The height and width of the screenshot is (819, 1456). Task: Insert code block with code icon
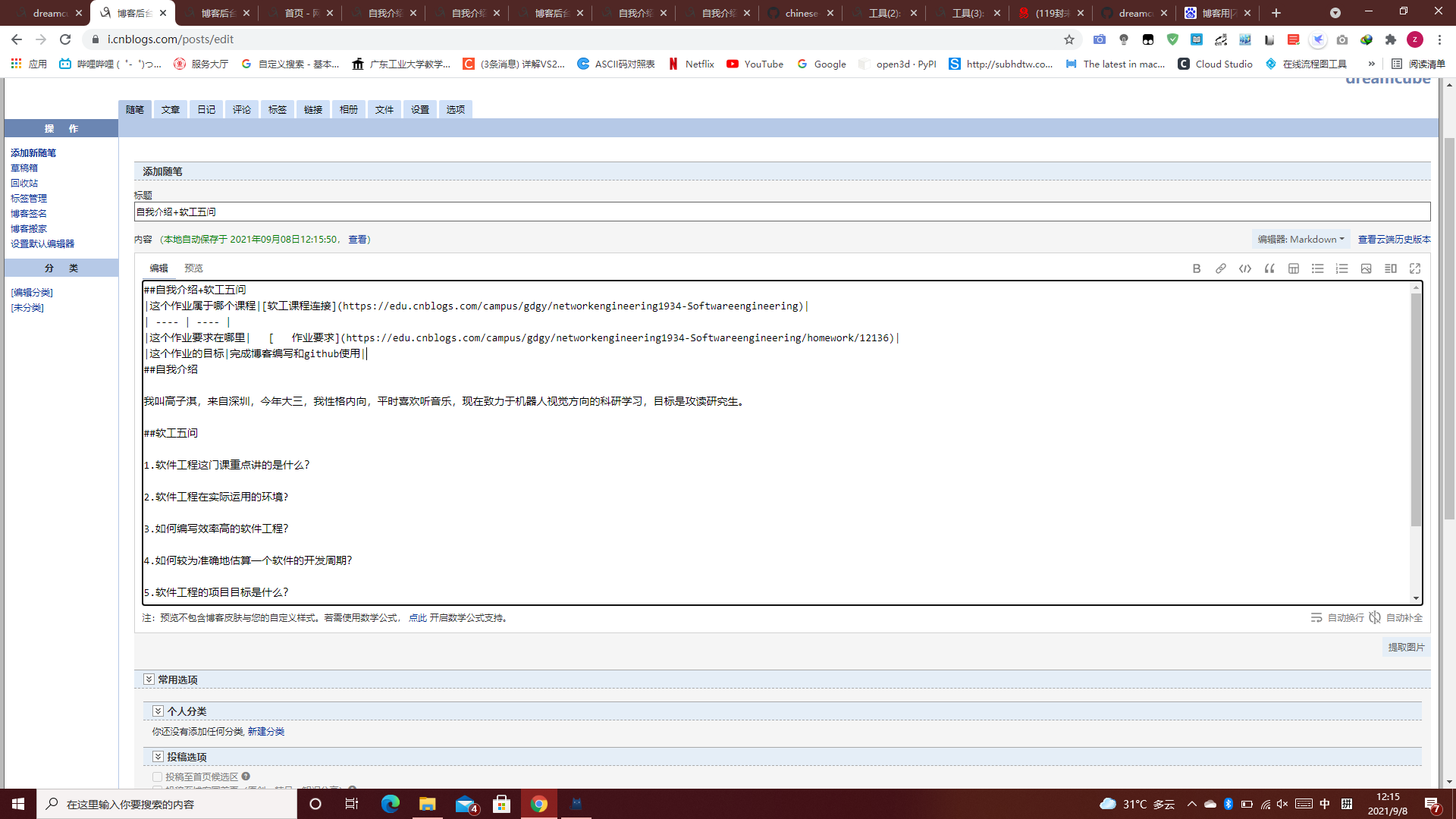(1245, 268)
